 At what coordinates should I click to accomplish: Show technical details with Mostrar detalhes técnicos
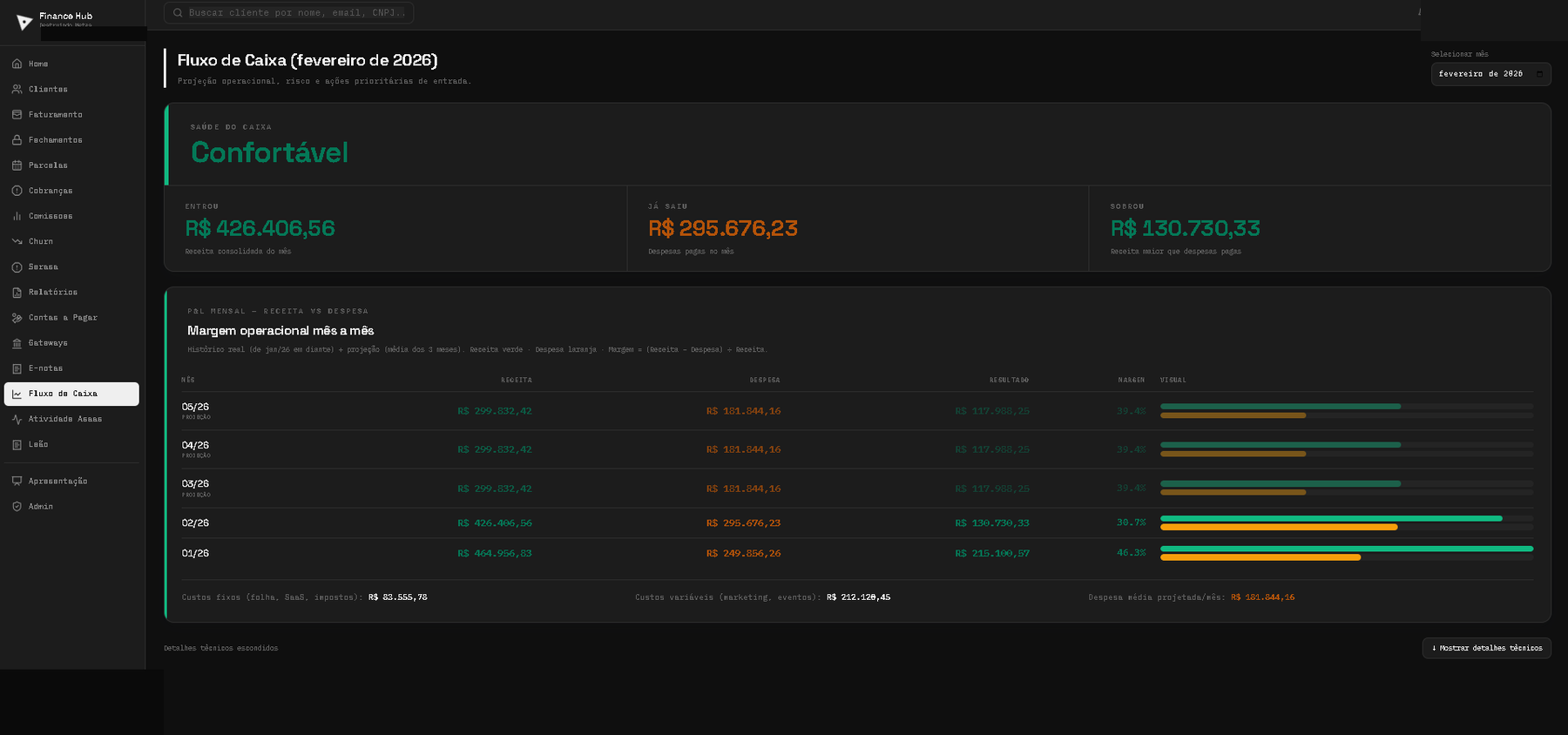1486,648
